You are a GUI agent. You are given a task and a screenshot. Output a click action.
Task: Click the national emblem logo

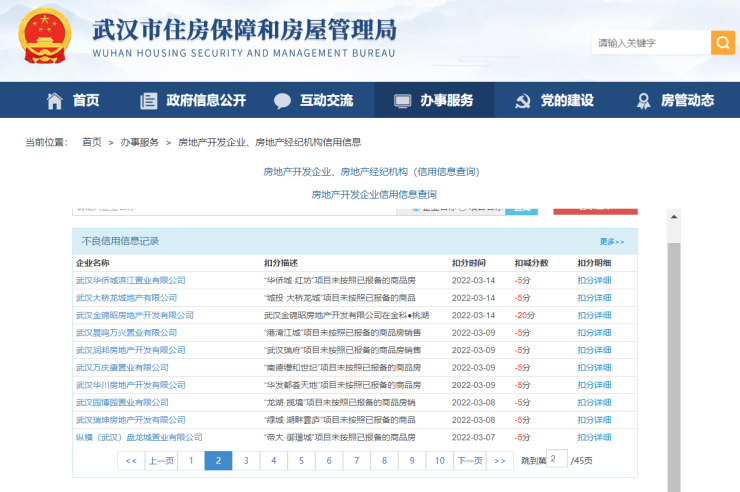point(45,35)
